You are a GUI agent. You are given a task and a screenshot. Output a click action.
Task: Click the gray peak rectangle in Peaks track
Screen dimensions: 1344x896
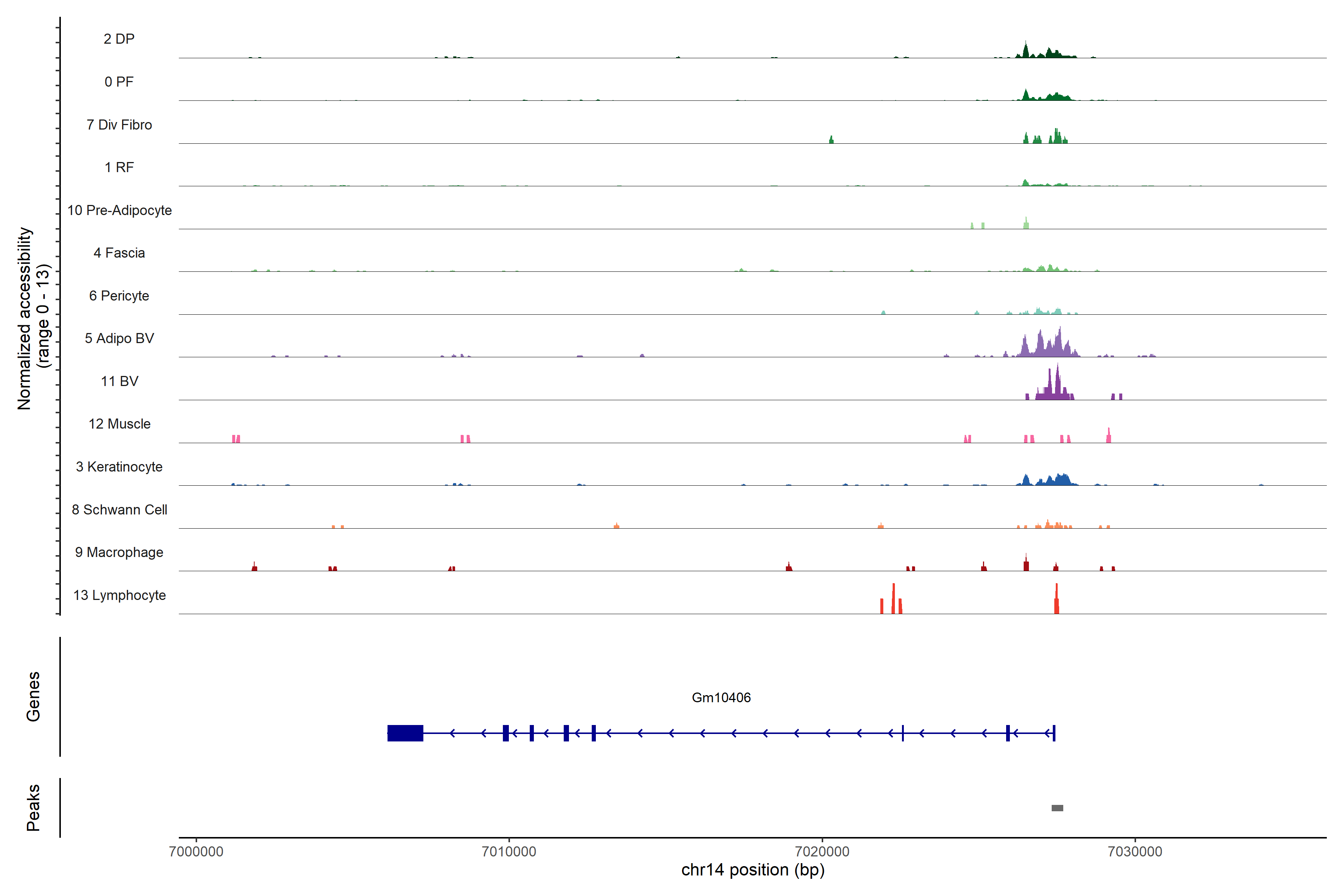pyautogui.click(x=1057, y=808)
